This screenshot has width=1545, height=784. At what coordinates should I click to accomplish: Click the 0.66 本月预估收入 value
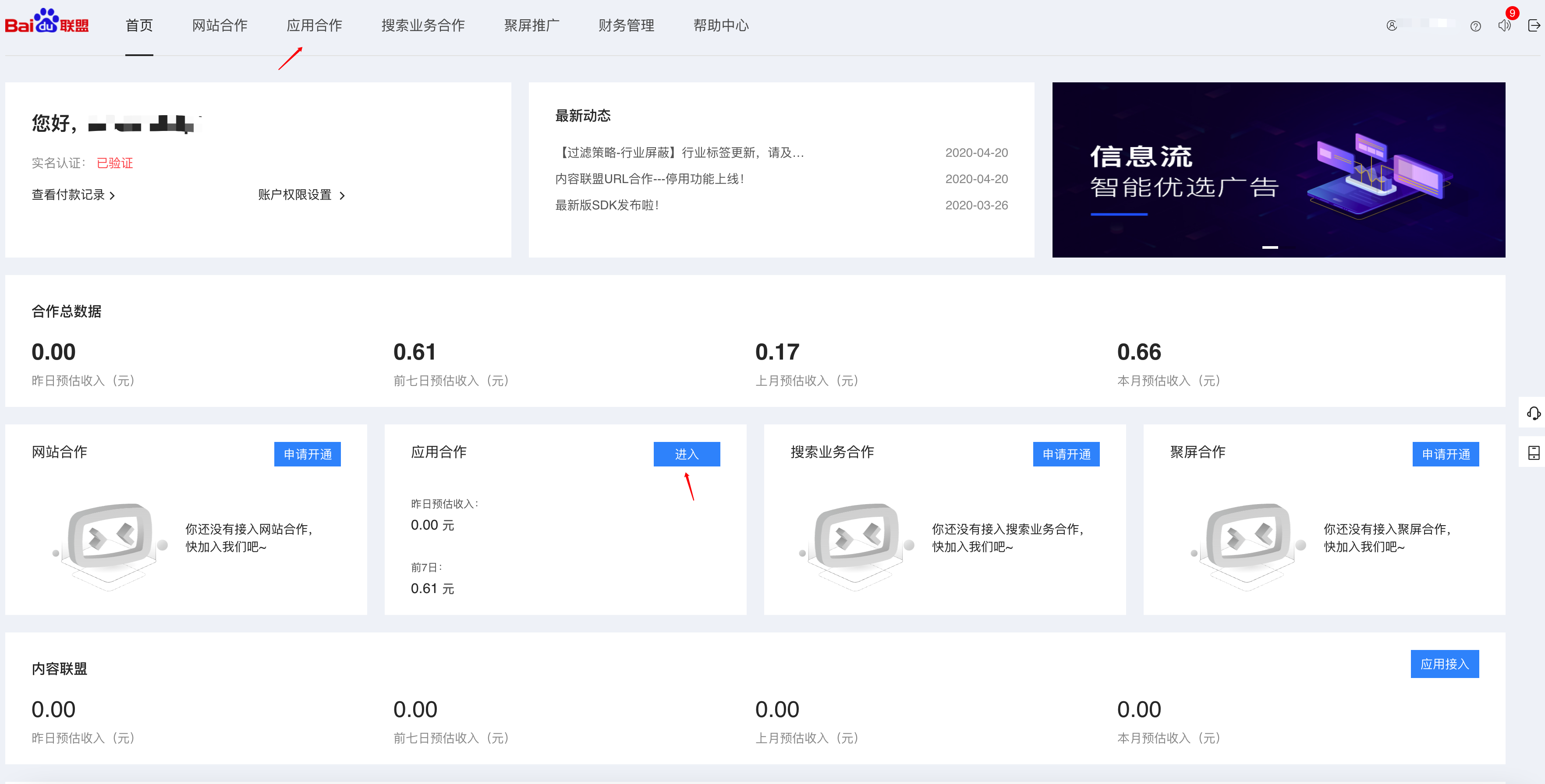point(1139,352)
